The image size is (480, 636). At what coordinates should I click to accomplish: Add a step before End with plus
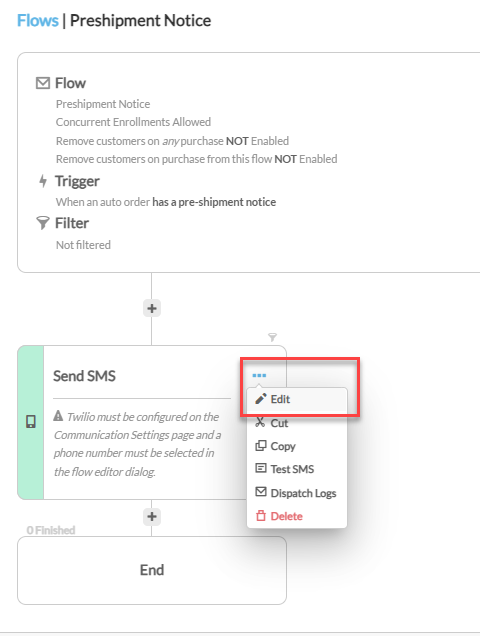coord(152,517)
